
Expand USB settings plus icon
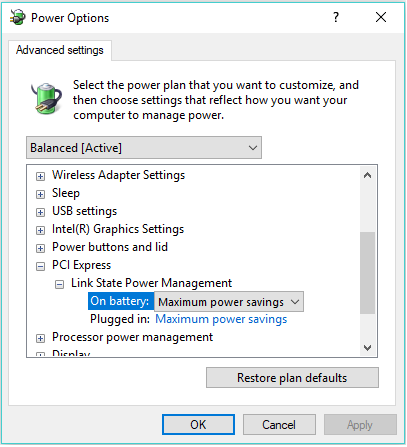pyautogui.click(x=40, y=212)
